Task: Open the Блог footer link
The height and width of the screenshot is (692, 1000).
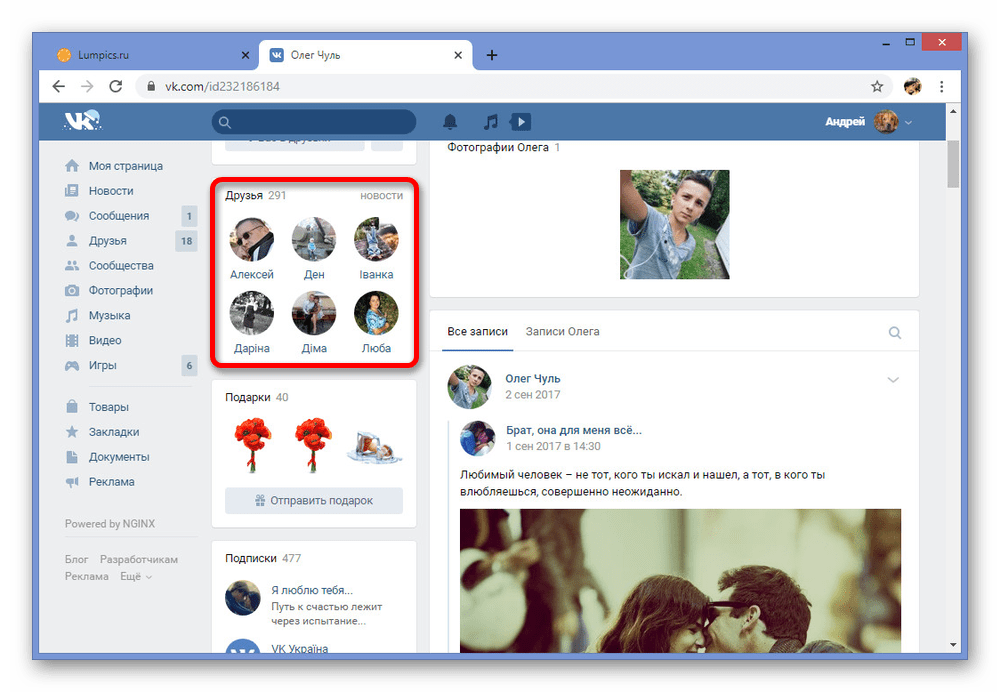Action: click(76, 559)
